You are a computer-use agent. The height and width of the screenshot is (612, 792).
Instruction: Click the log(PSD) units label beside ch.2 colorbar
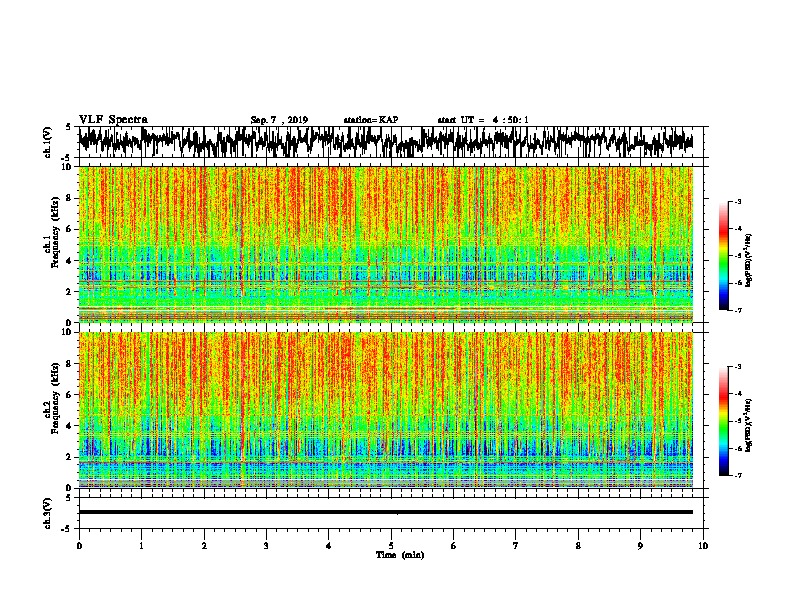pos(748,425)
